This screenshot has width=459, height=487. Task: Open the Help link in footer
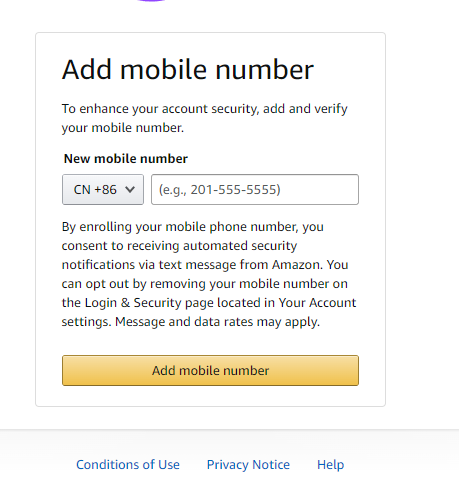click(330, 464)
